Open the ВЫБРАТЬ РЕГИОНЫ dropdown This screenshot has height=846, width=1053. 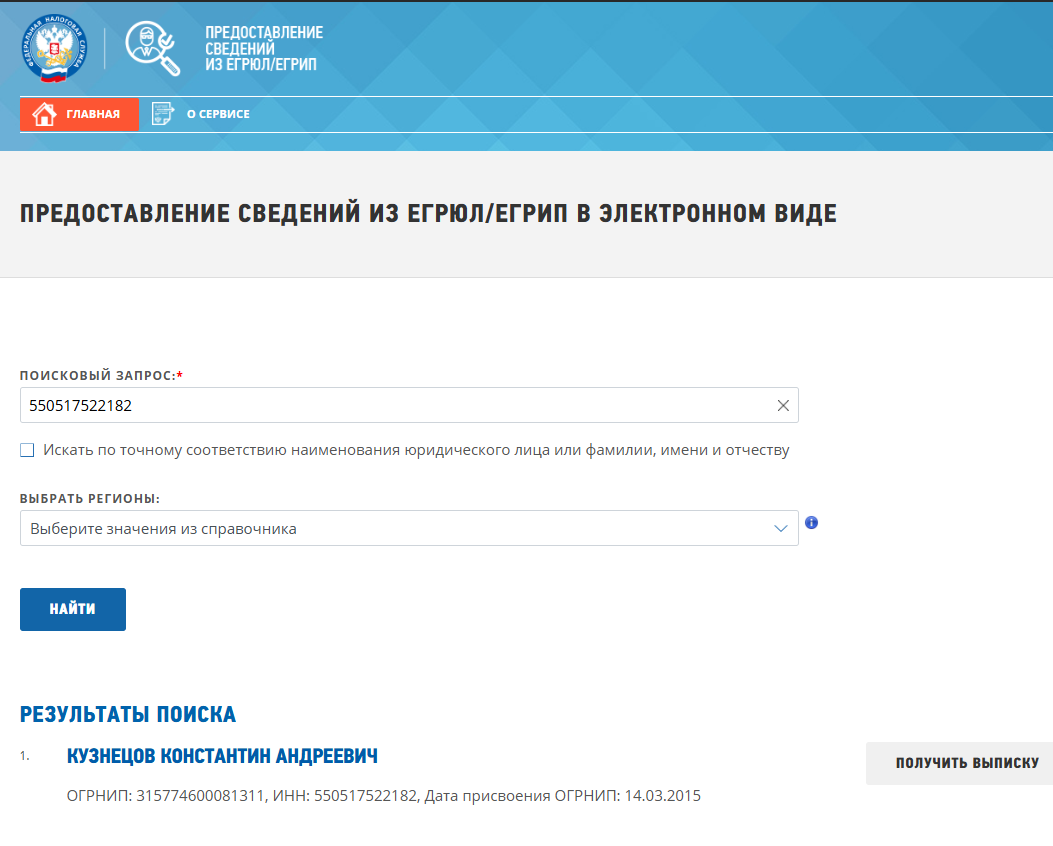coord(409,528)
